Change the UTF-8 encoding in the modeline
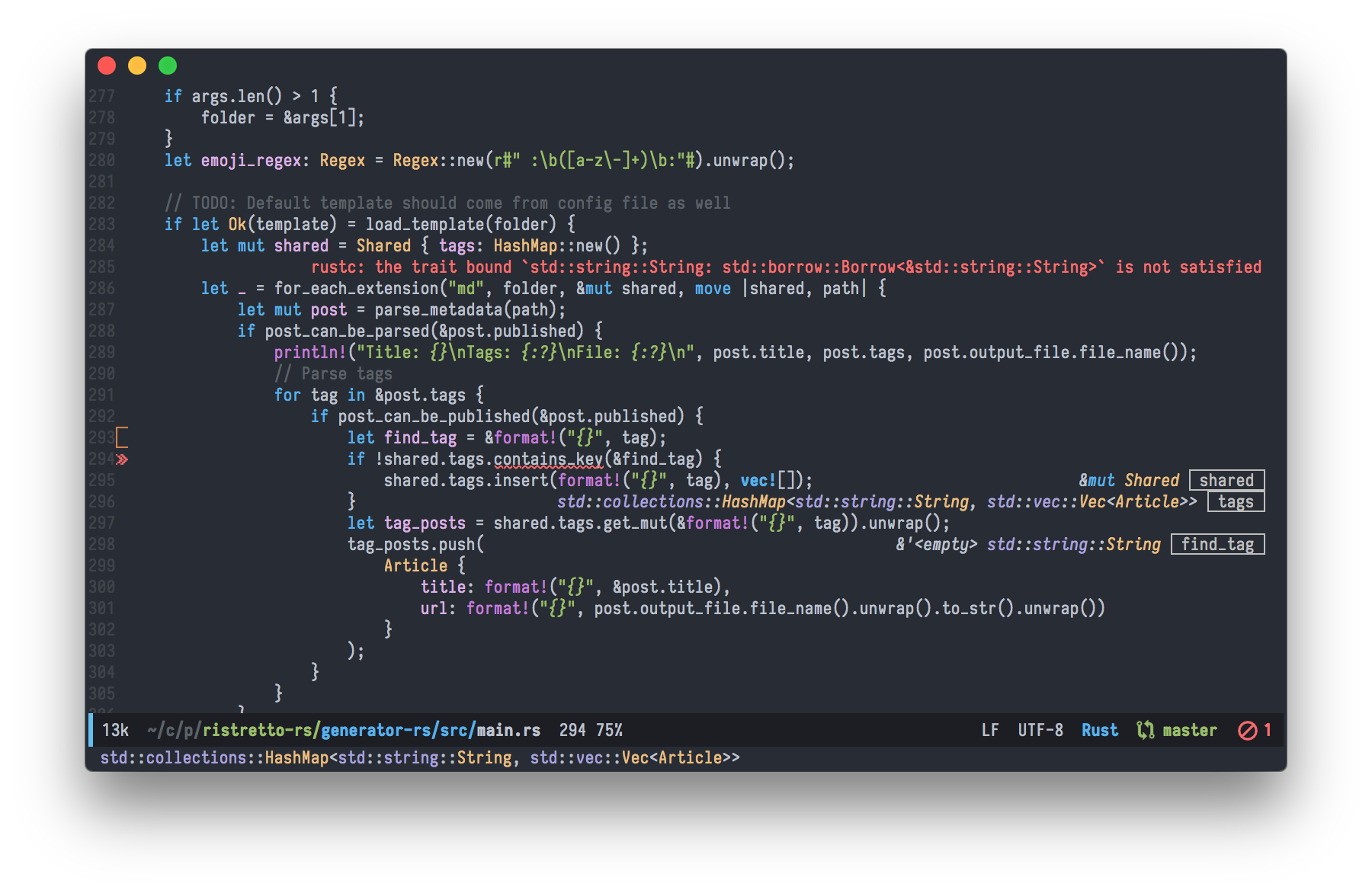The width and height of the screenshot is (1372, 893). tap(1040, 730)
